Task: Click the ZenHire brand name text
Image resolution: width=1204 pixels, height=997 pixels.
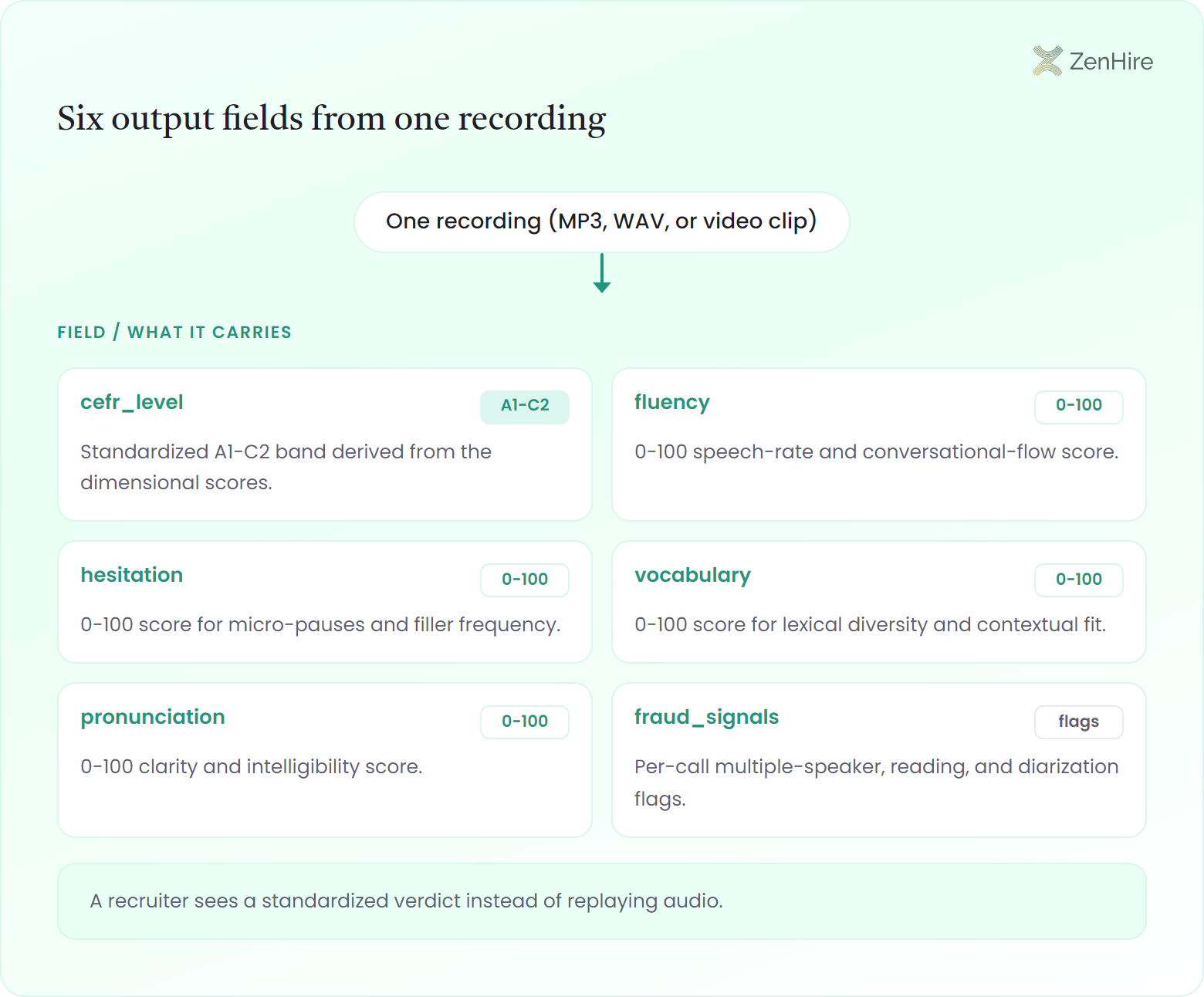Action: coord(1111,62)
